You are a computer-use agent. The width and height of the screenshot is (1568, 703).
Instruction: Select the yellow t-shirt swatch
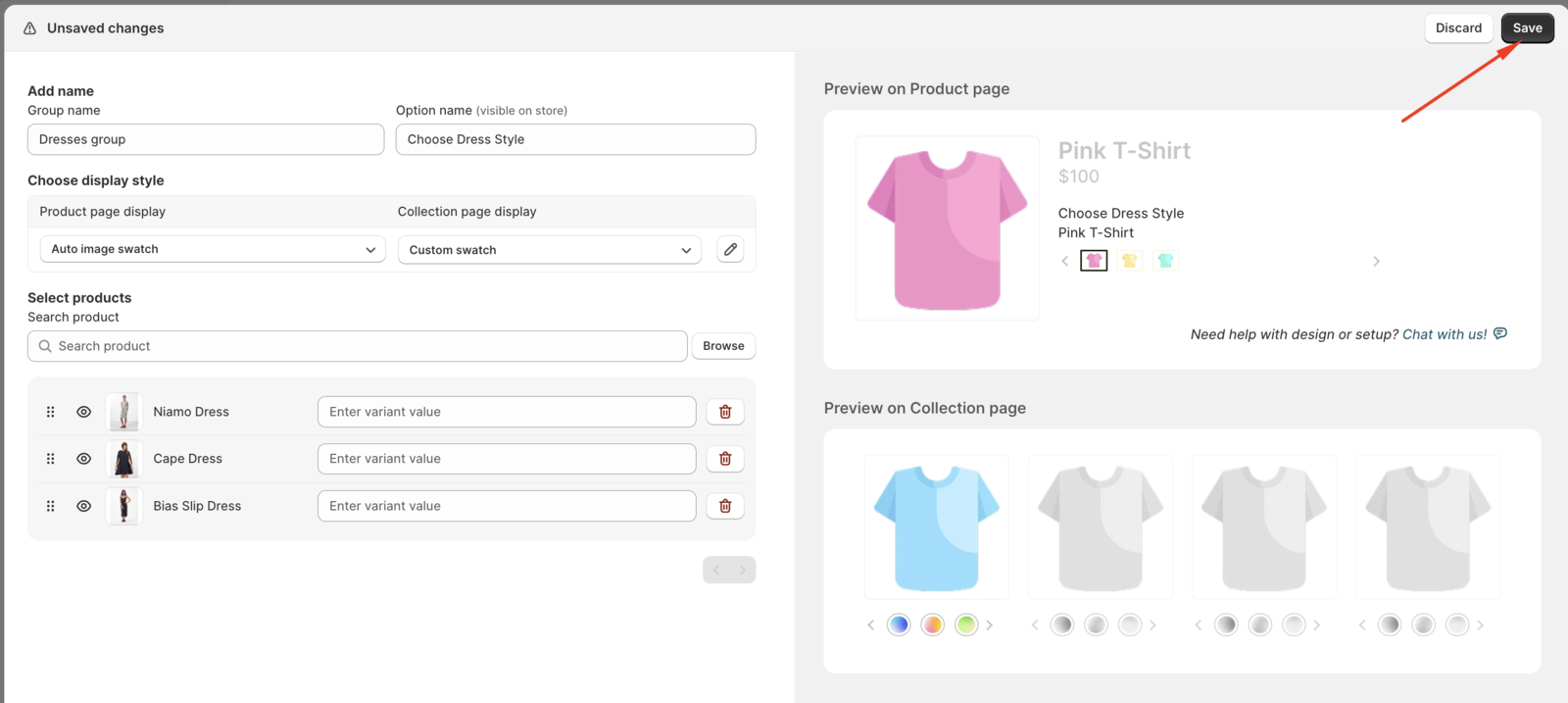(1129, 261)
